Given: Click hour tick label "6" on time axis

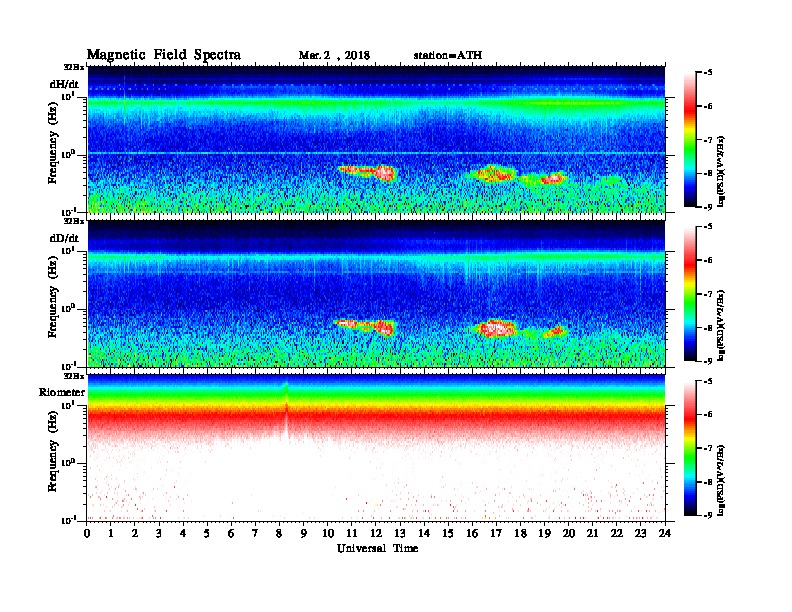Looking at the screenshot, I should 231,534.
